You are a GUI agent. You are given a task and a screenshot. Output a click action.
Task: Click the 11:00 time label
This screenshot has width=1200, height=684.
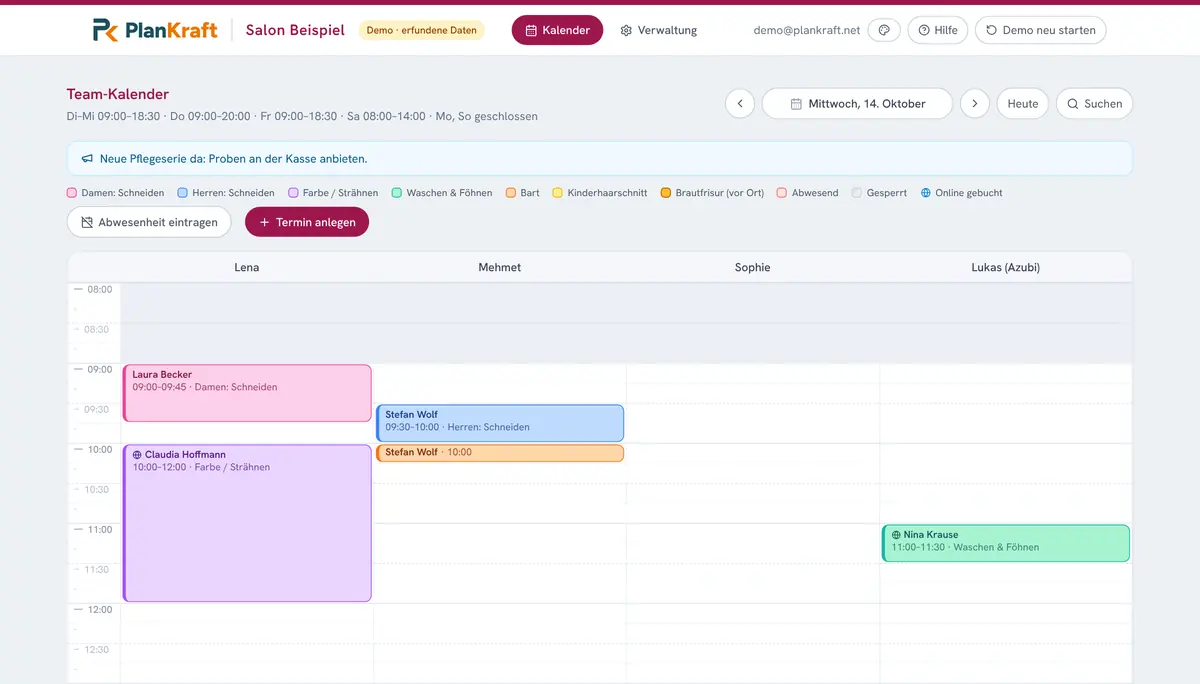[100, 529]
